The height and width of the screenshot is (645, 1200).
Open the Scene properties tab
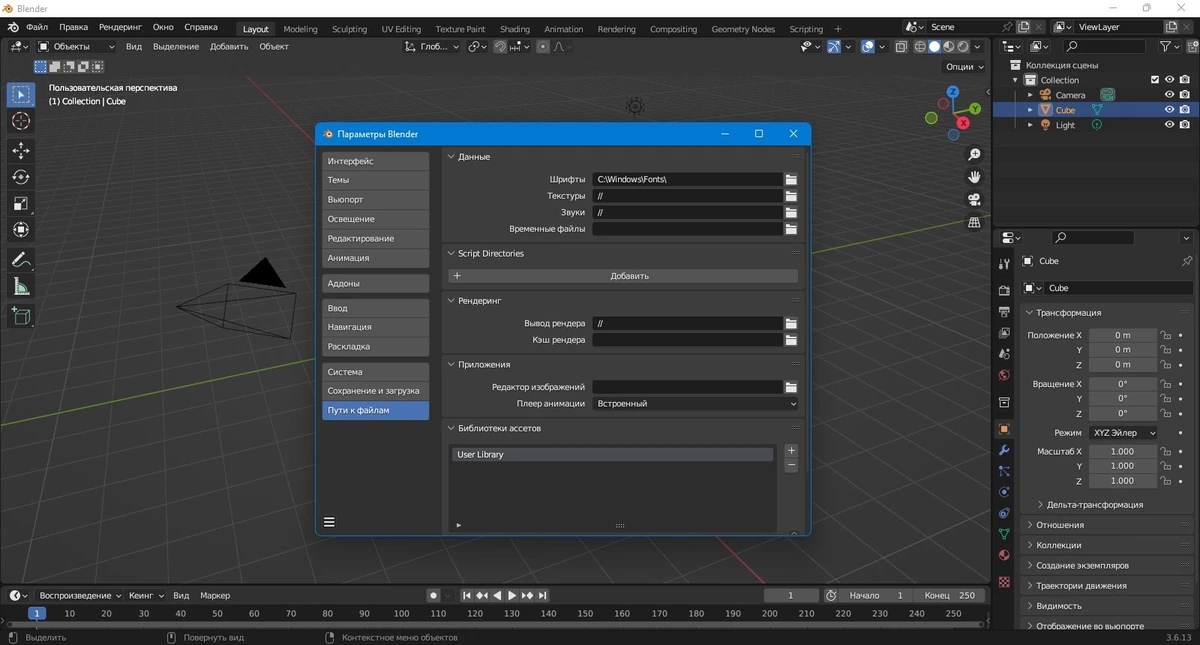[1004, 354]
